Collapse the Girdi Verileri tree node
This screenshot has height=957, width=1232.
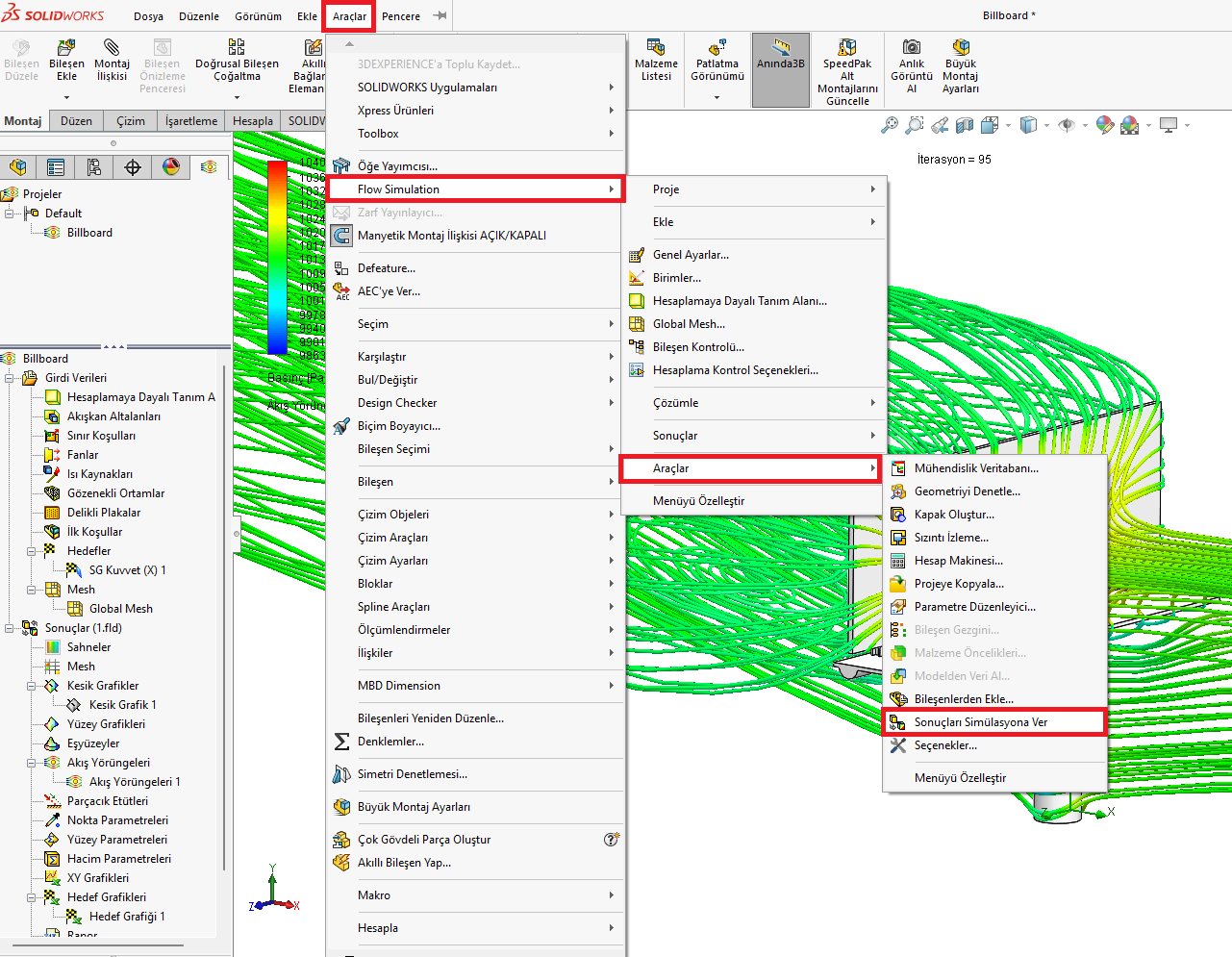pos(10,378)
